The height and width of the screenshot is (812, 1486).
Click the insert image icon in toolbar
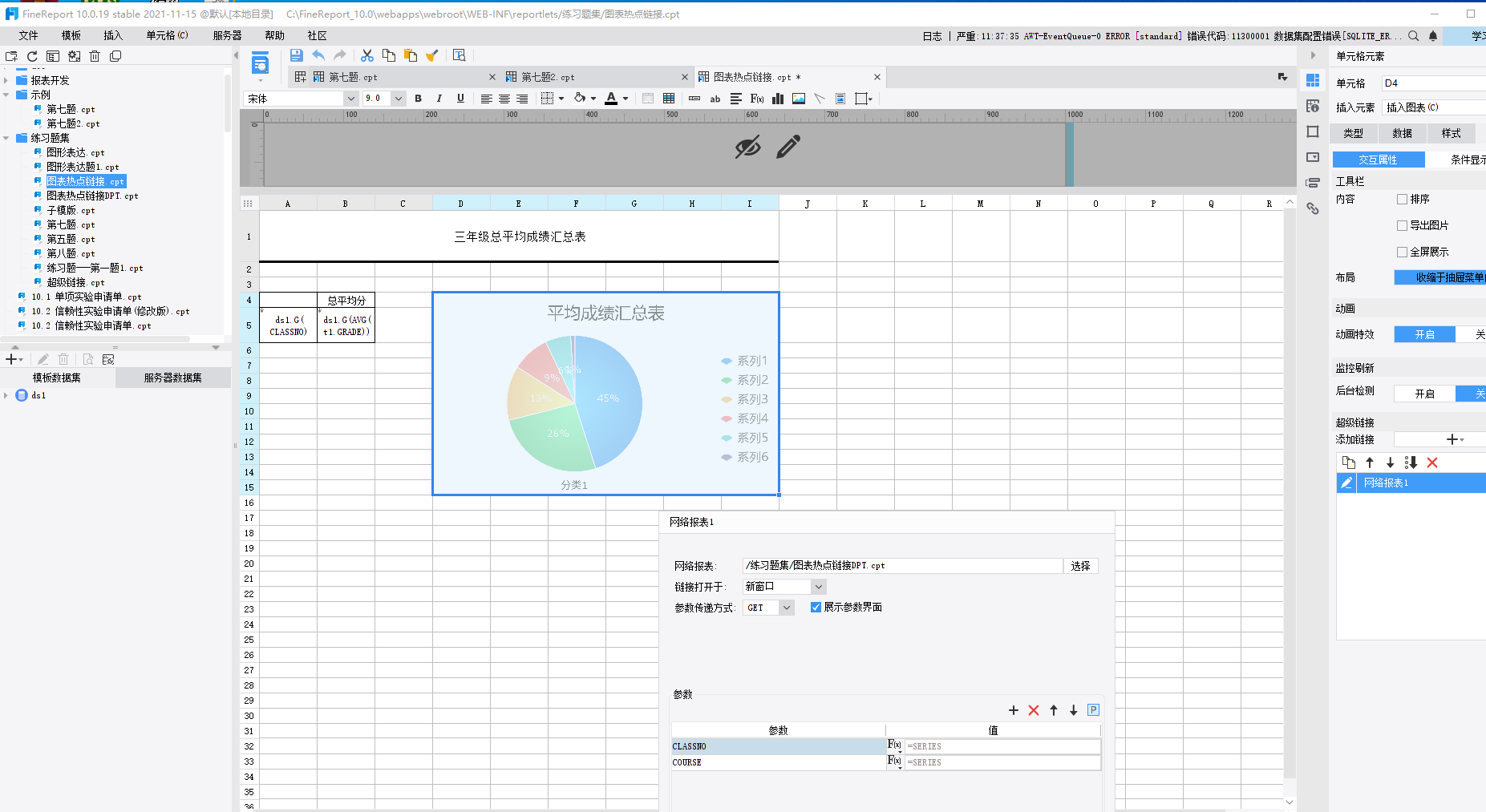tap(799, 99)
